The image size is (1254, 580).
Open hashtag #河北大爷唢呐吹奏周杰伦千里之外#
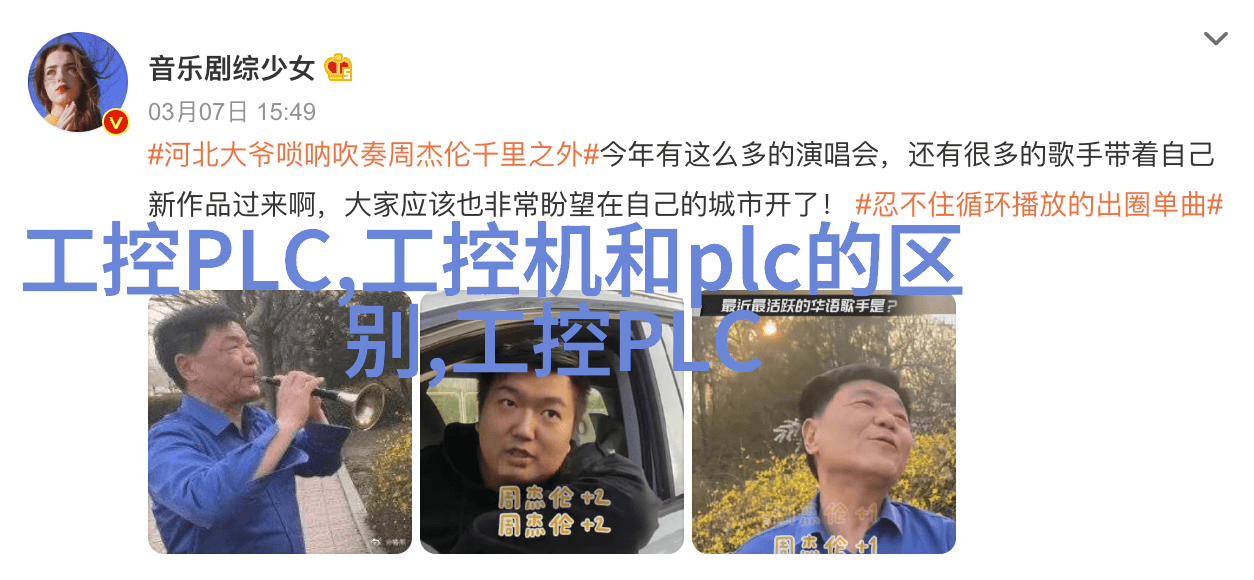(373, 155)
